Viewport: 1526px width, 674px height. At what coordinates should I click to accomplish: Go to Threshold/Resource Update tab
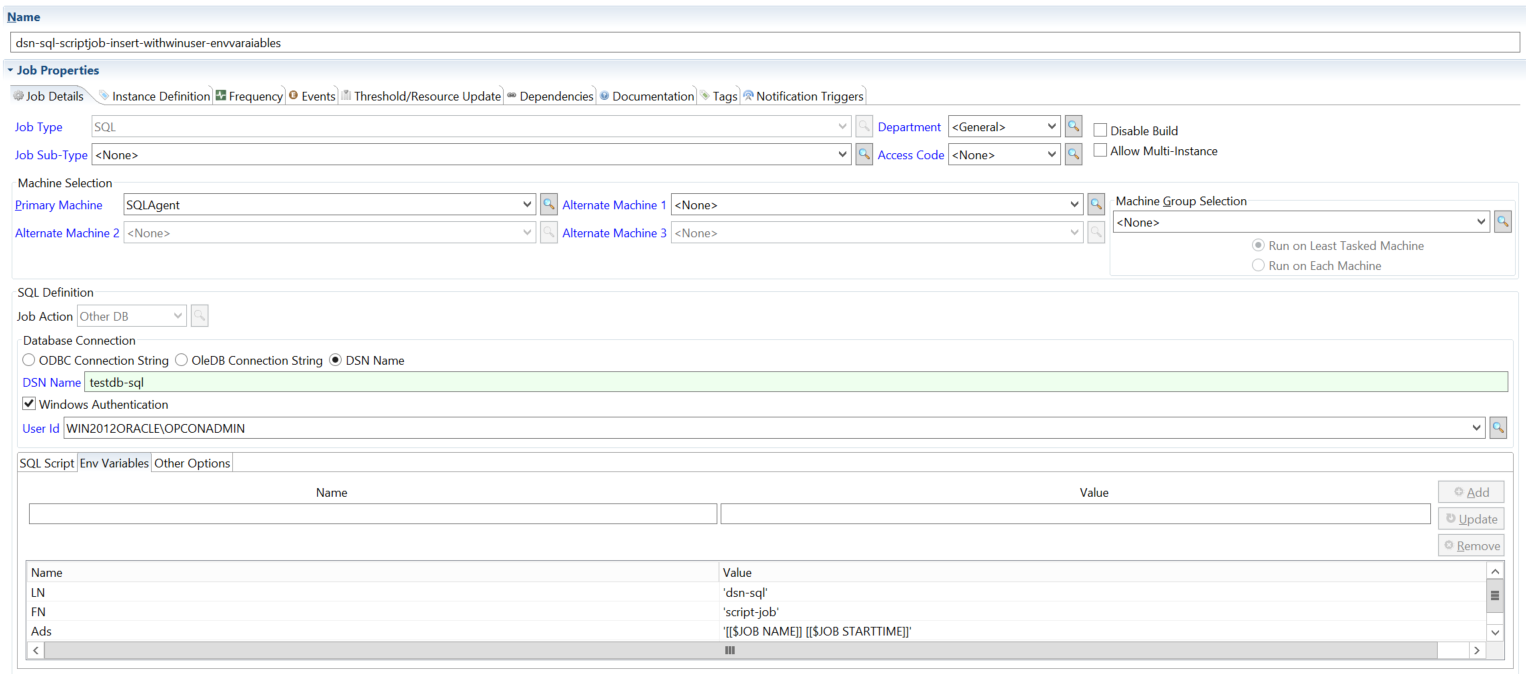(x=420, y=96)
